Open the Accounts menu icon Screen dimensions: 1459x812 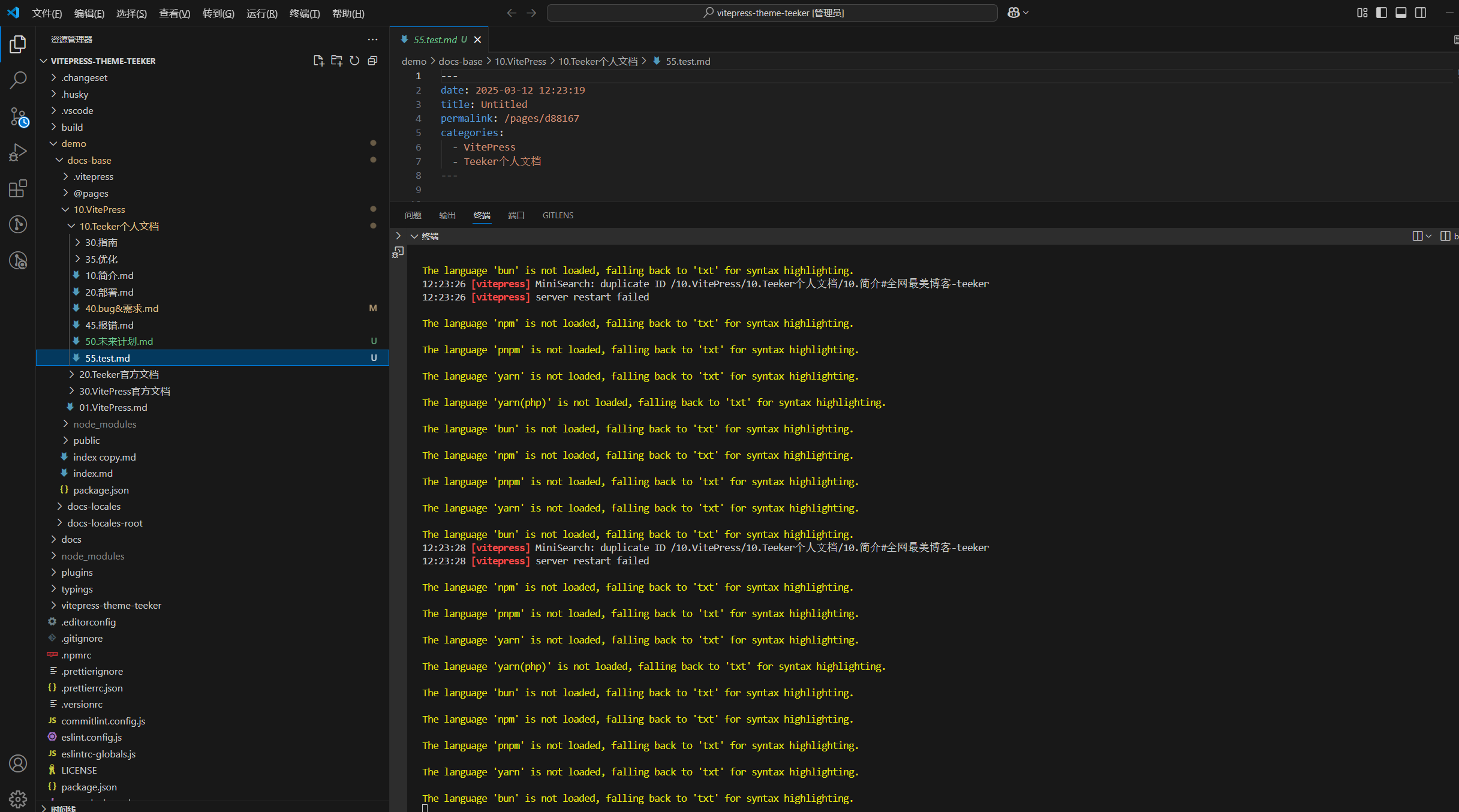coord(18,763)
